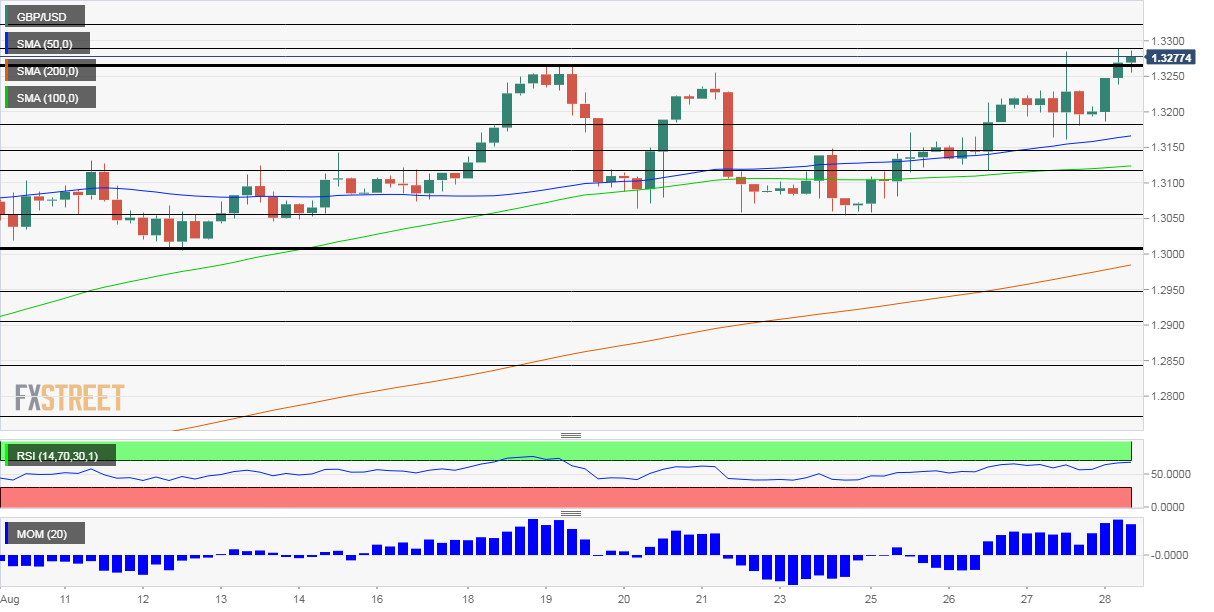Click the orange SMA 200 color swatch
Image resolution: width=1214 pixels, height=612 pixels.
point(6,70)
